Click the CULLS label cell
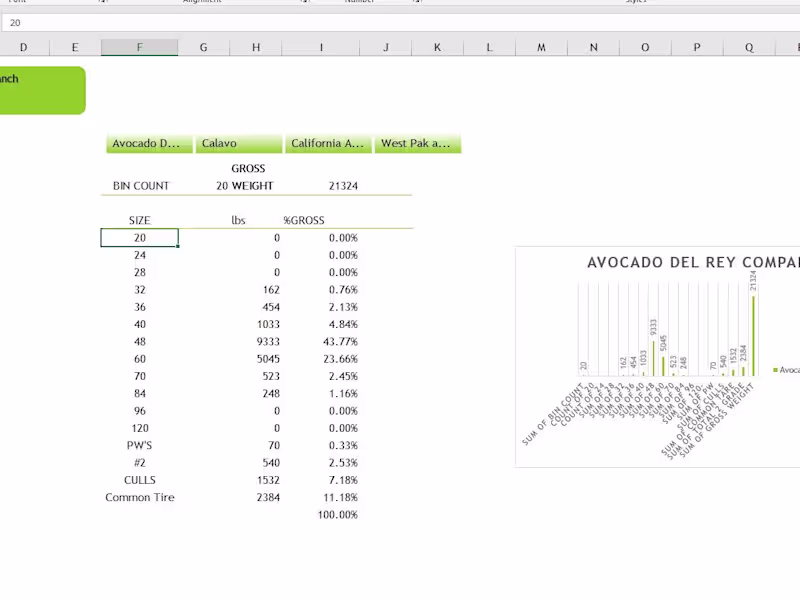The width and height of the screenshot is (800, 600). click(139, 480)
